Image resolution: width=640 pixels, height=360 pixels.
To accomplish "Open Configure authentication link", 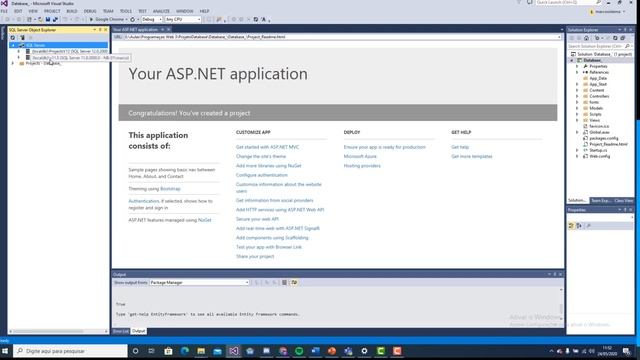I will (262, 175).
